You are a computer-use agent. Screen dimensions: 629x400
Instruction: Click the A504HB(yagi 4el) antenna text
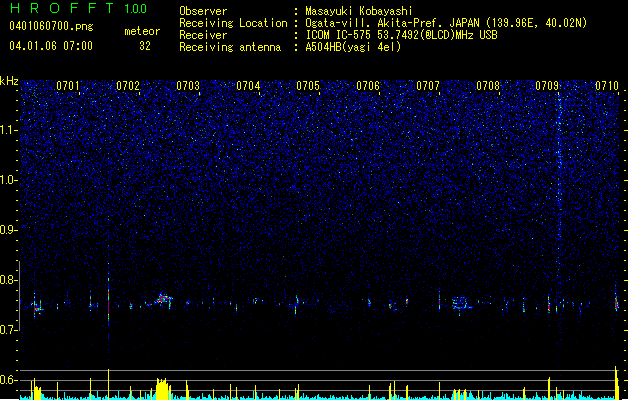point(353,47)
